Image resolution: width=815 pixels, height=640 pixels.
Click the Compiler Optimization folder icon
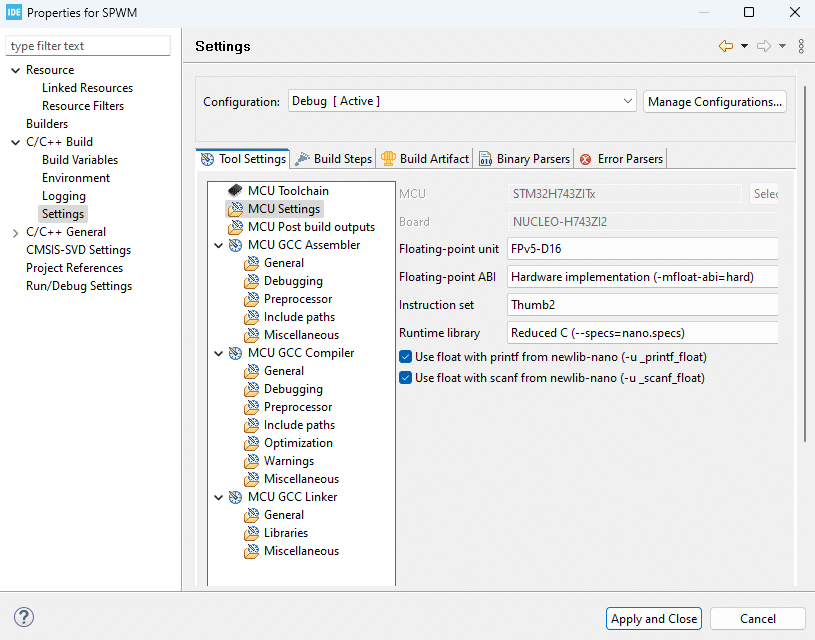click(252, 443)
